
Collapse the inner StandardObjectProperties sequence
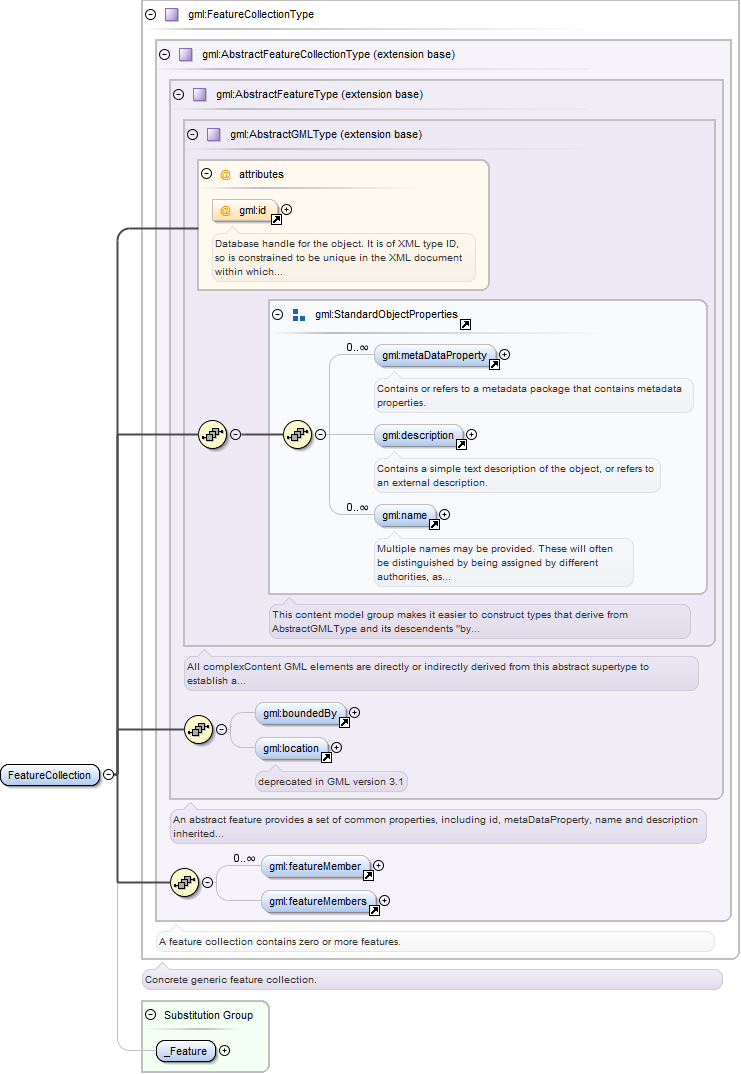click(x=321, y=434)
